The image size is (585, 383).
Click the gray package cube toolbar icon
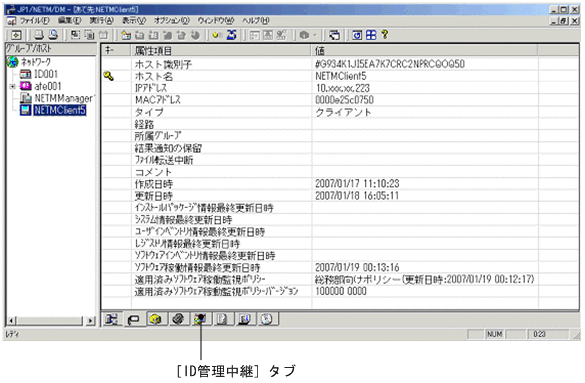(304, 35)
